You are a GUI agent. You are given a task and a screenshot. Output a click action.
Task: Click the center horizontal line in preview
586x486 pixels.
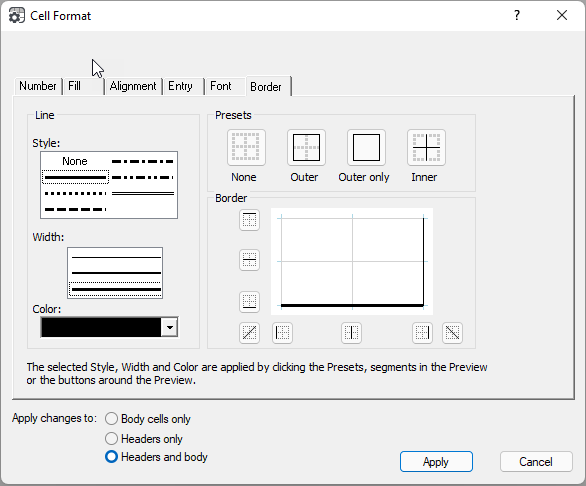pos(352,261)
